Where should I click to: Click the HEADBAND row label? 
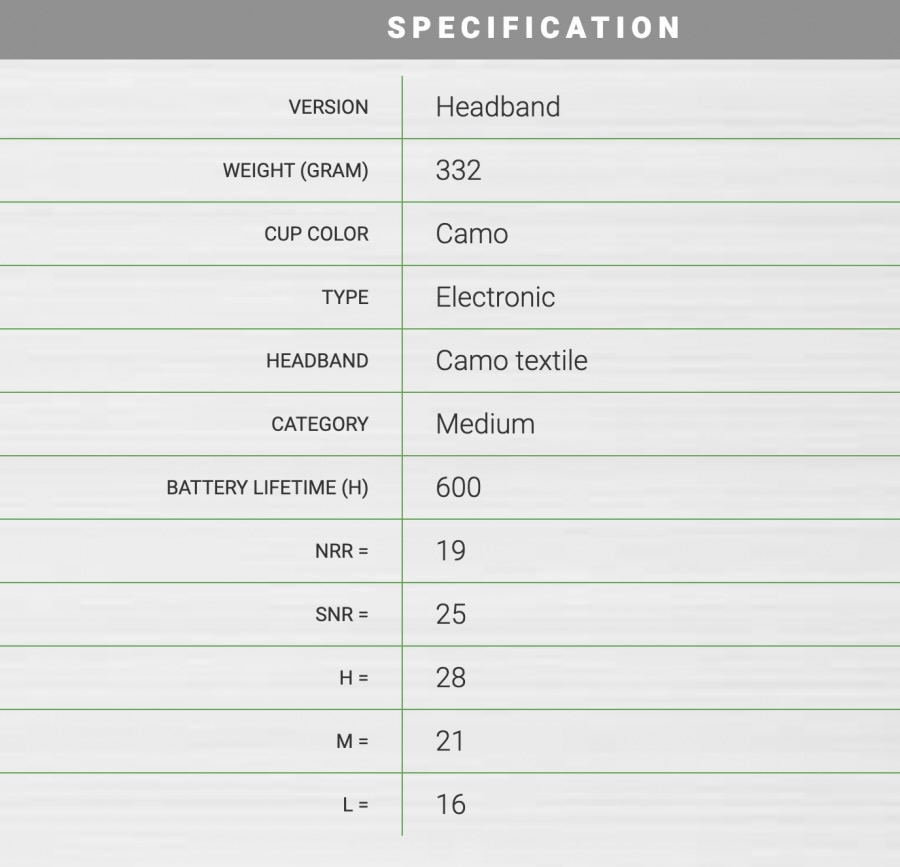(x=317, y=361)
